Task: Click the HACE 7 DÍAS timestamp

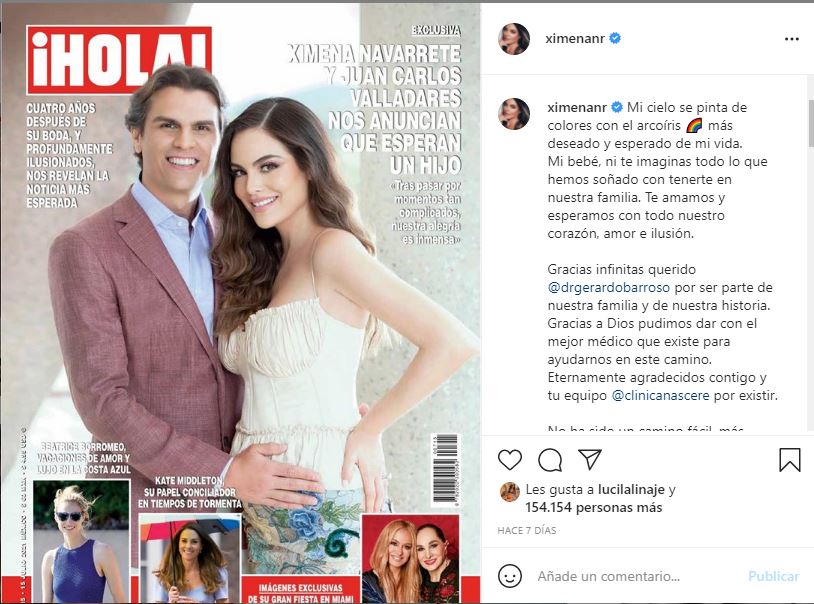Action: pos(526,530)
